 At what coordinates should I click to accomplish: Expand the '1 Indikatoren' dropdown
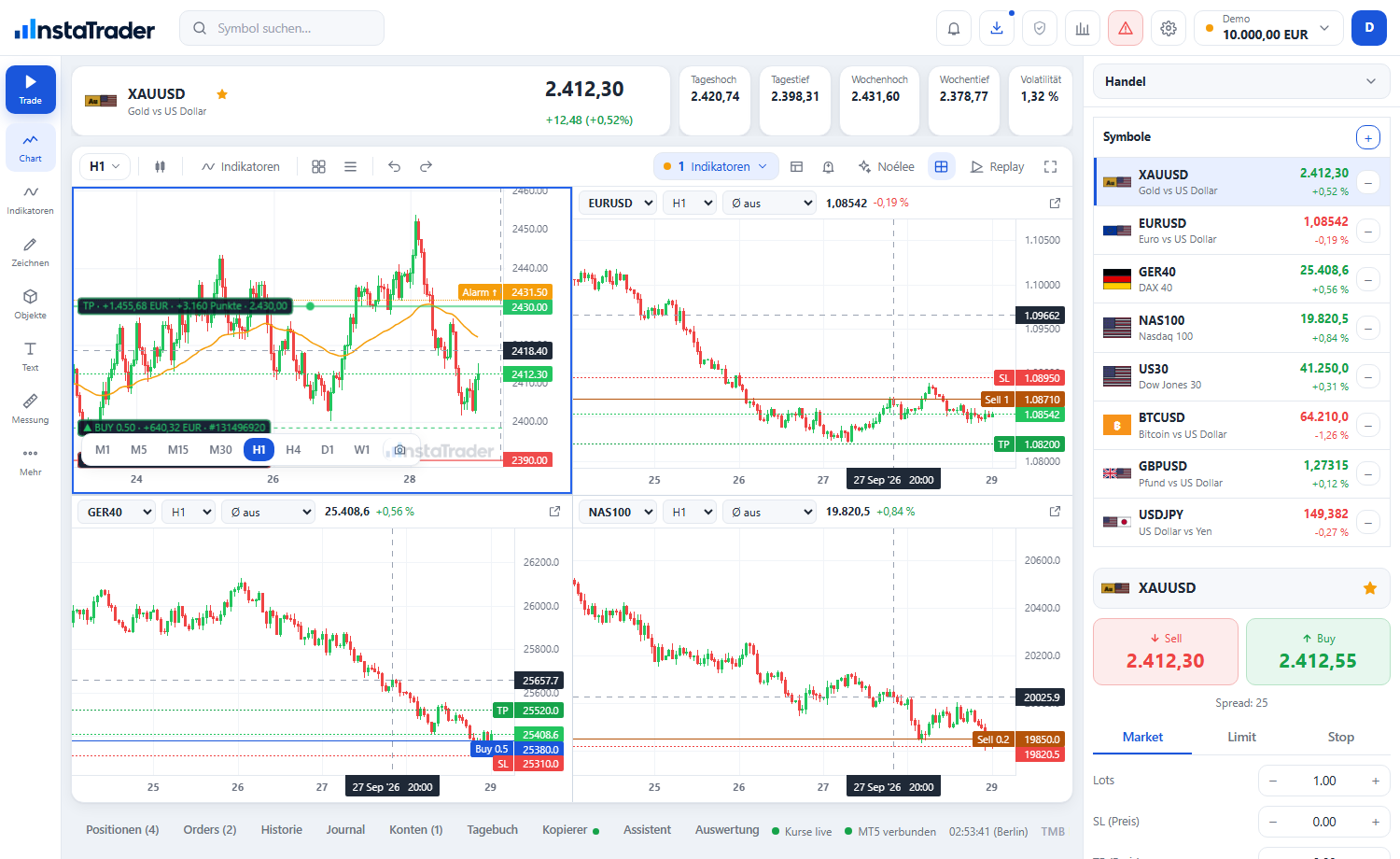716,166
